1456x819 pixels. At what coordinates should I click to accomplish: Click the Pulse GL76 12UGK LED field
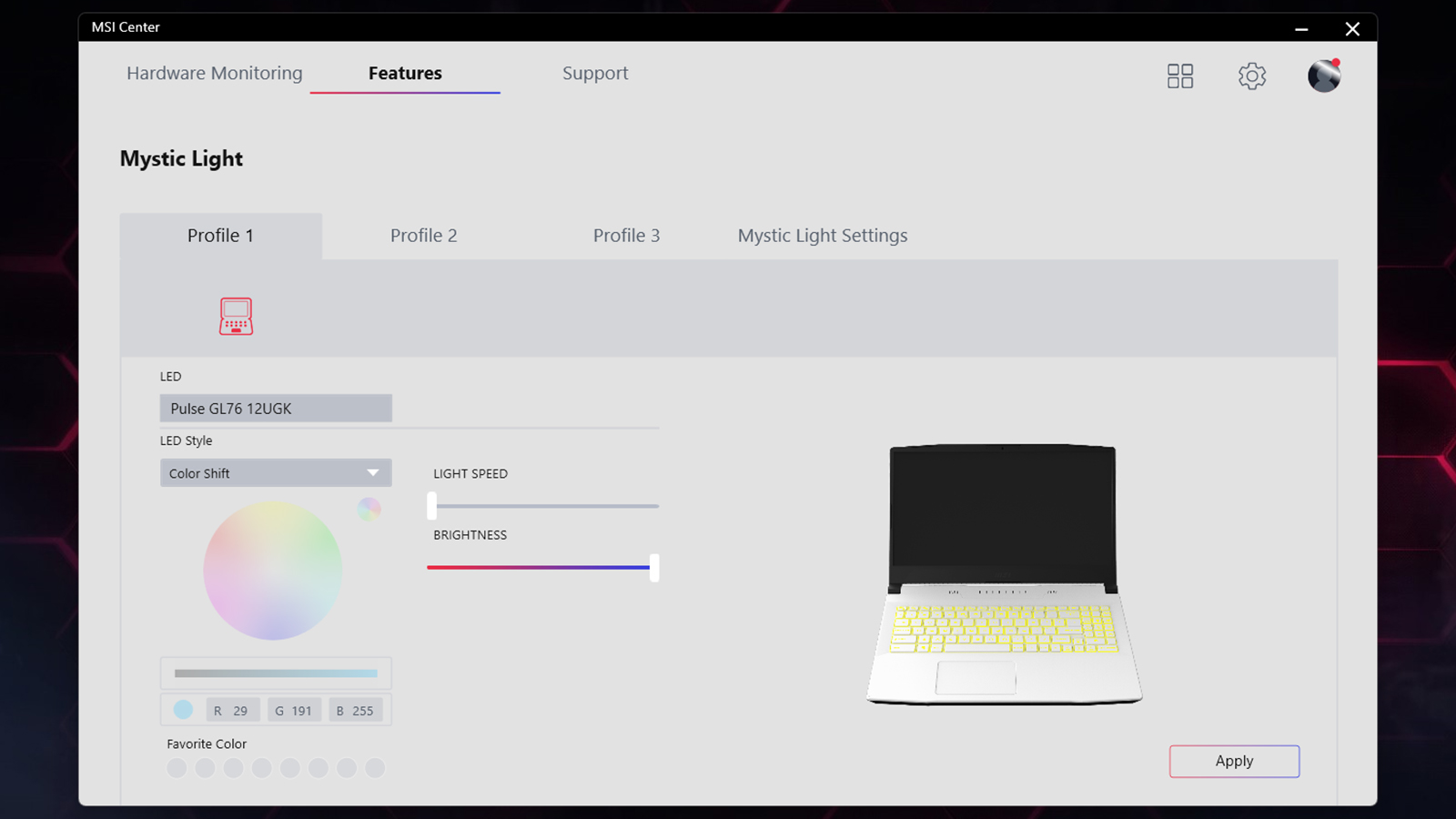[x=276, y=409]
